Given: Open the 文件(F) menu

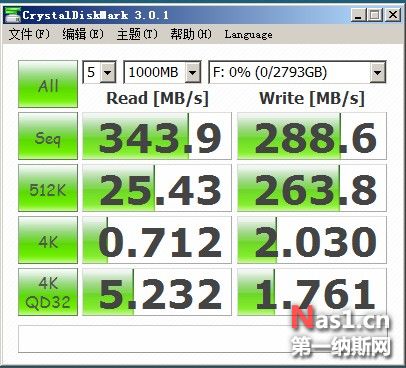Looking at the screenshot, I should tap(29, 34).
